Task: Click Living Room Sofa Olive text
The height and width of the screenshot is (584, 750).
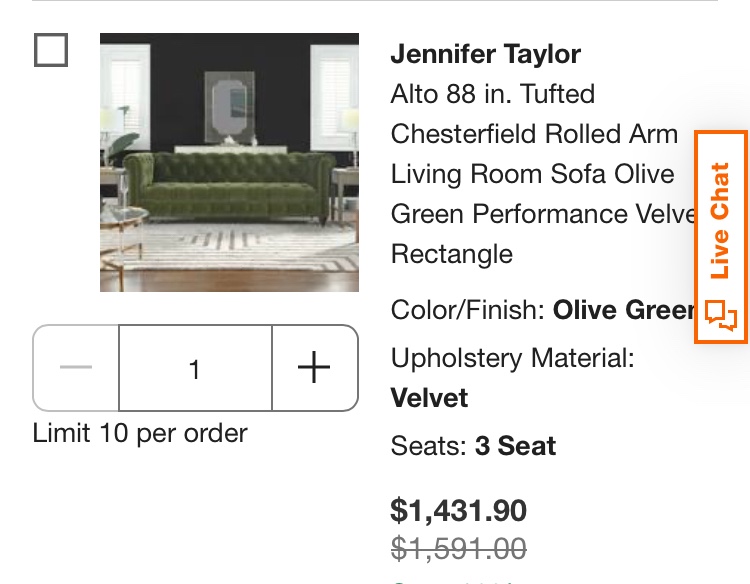Action: point(532,174)
